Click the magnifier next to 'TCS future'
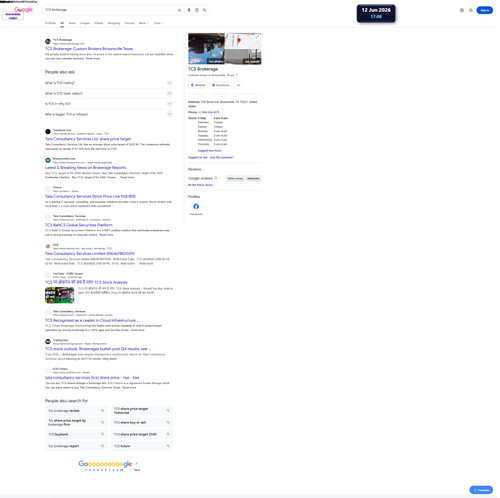The height and width of the screenshot is (498, 500). (x=168, y=446)
